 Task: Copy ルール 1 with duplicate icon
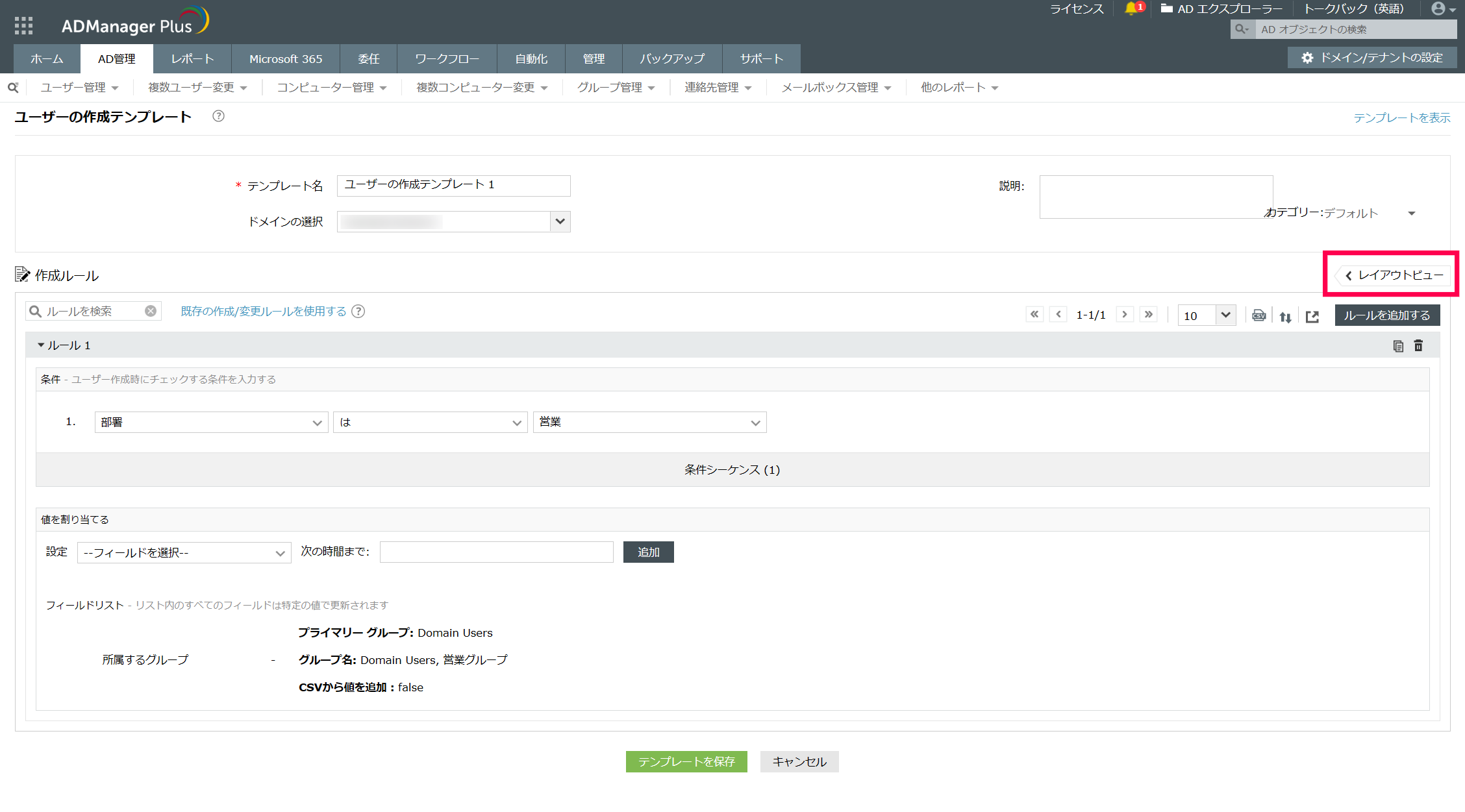tap(1398, 346)
